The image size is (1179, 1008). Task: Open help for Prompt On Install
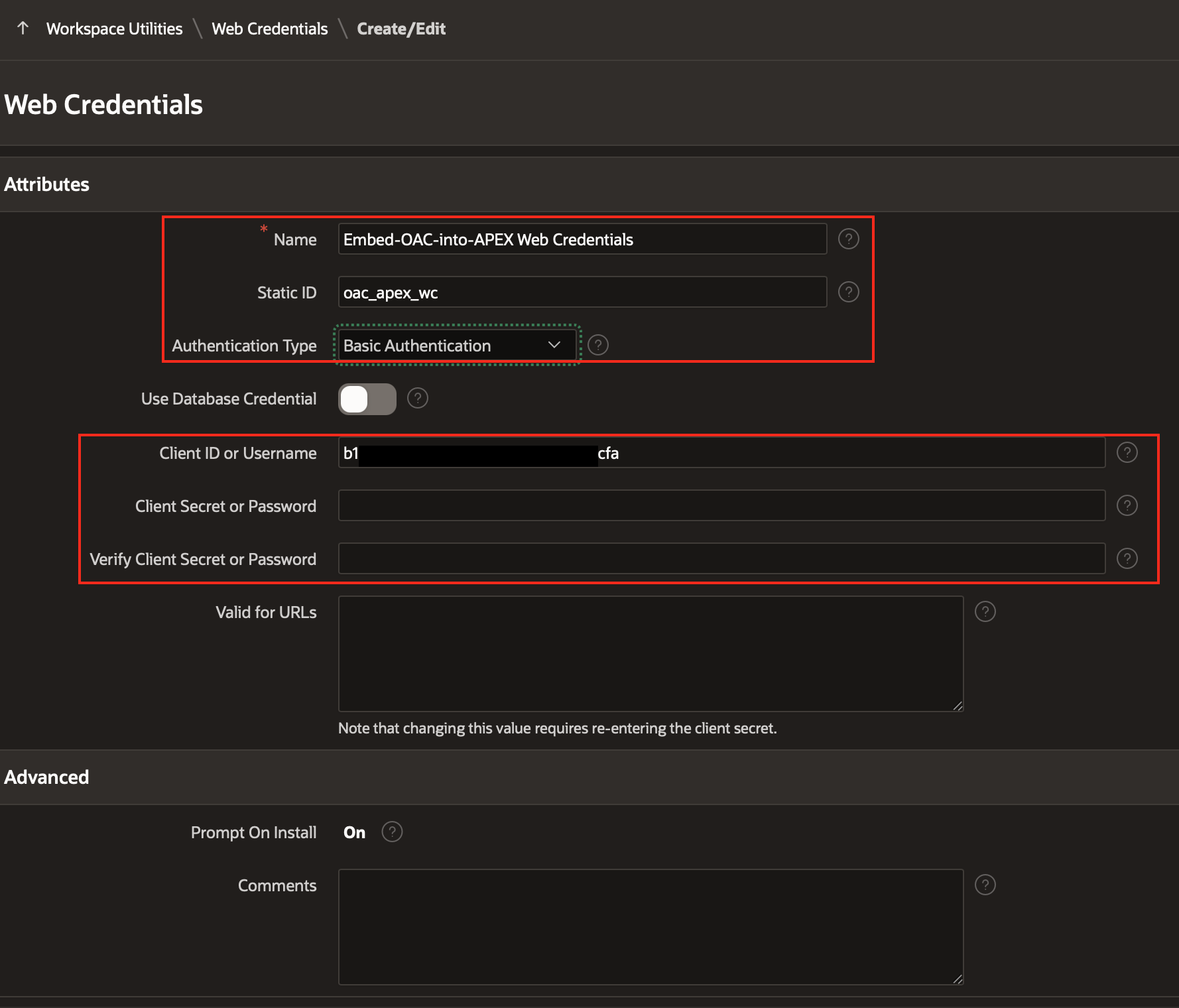tap(392, 832)
